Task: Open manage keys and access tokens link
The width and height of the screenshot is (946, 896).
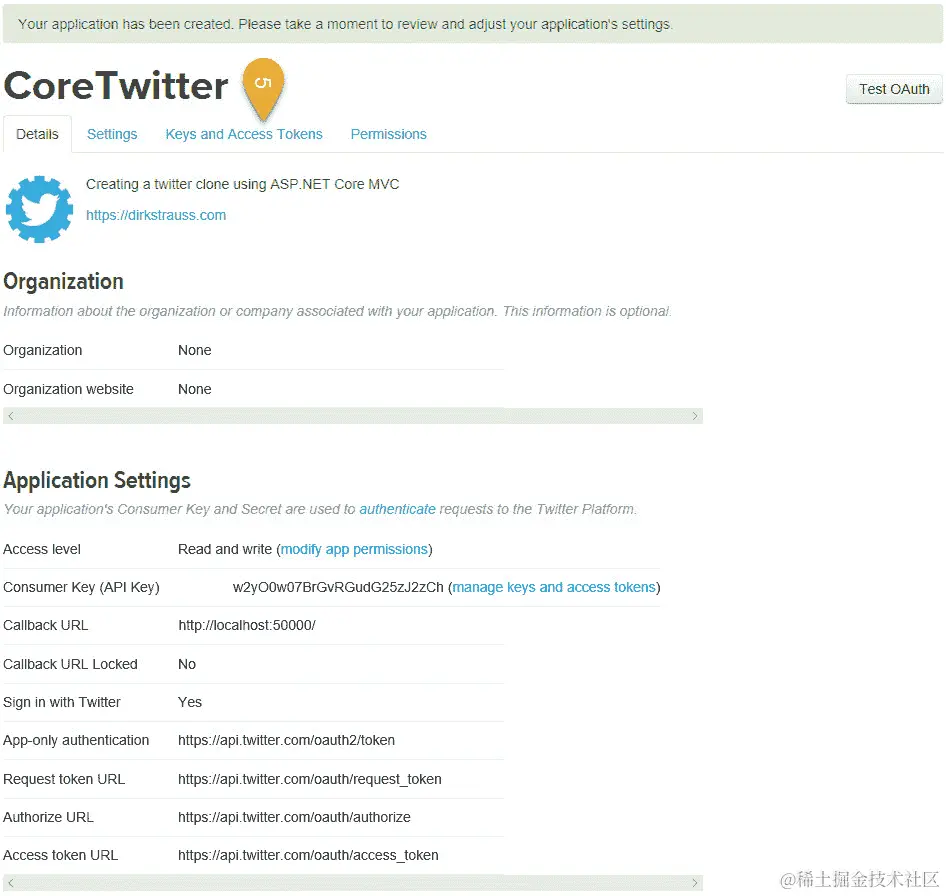Action: click(x=554, y=587)
